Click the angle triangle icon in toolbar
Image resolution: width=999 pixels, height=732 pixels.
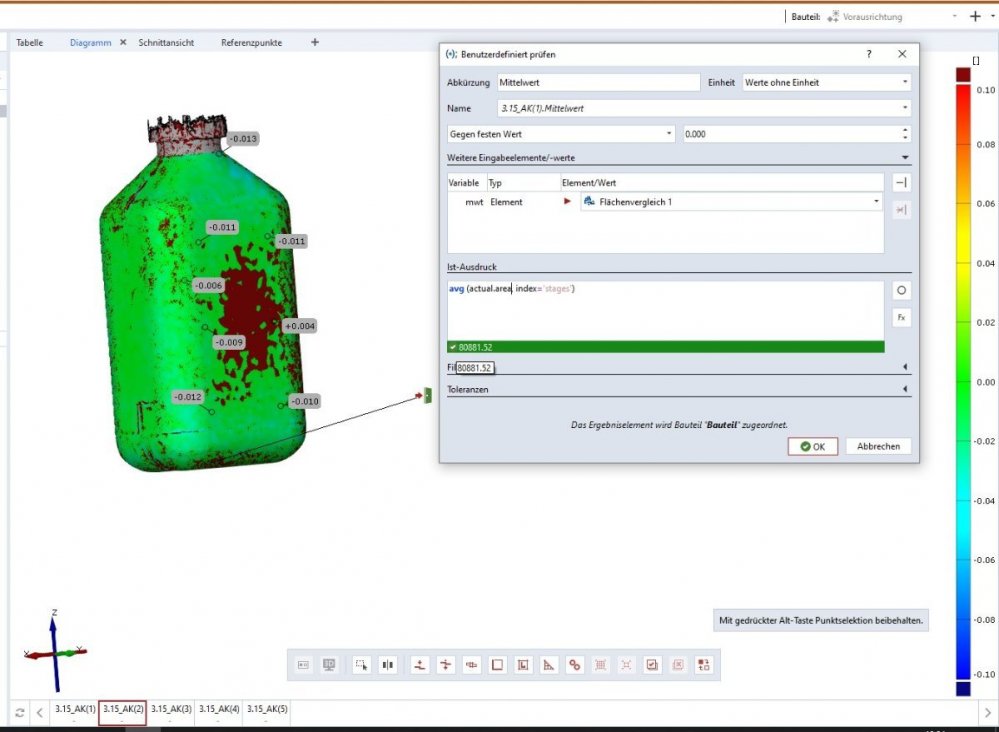point(548,664)
